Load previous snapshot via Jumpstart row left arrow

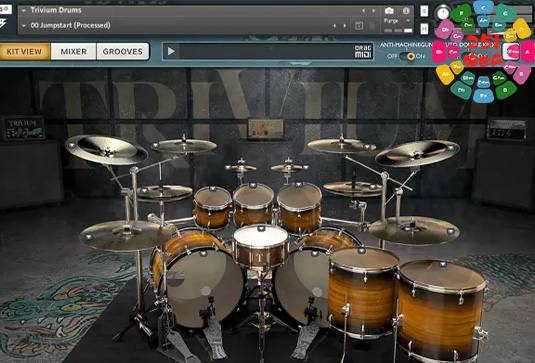coord(334,26)
